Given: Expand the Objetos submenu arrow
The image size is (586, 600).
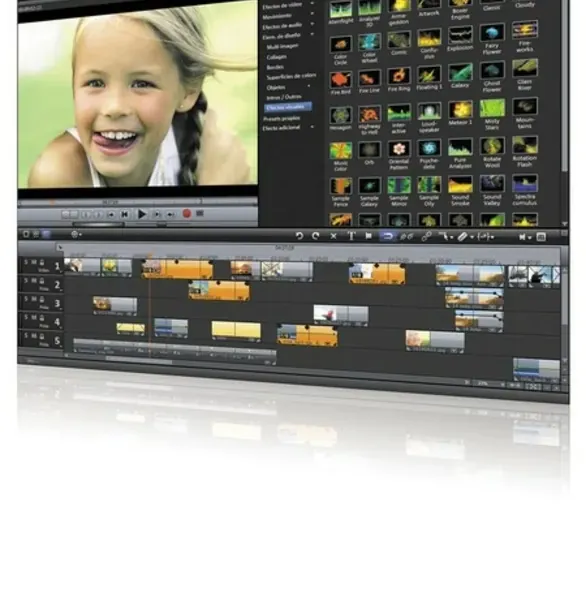Looking at the screenshot, I should point(309,86).
